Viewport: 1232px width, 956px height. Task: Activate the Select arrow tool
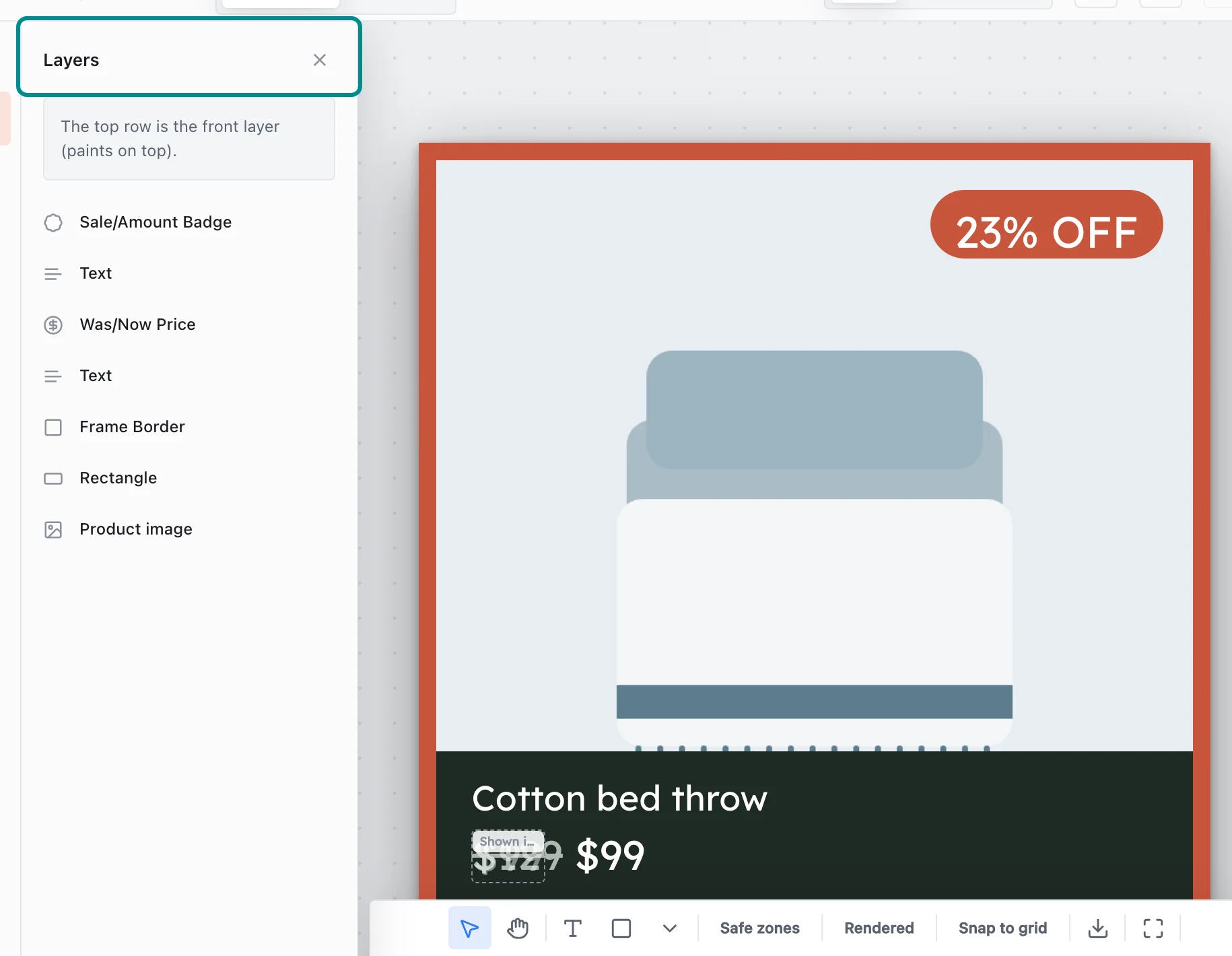[470, 928]
